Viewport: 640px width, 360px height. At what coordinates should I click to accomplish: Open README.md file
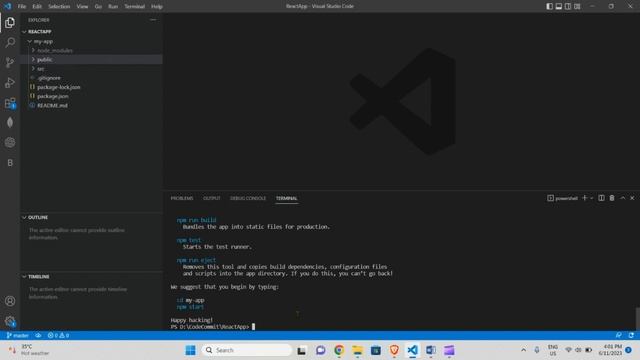click(92, 105)
